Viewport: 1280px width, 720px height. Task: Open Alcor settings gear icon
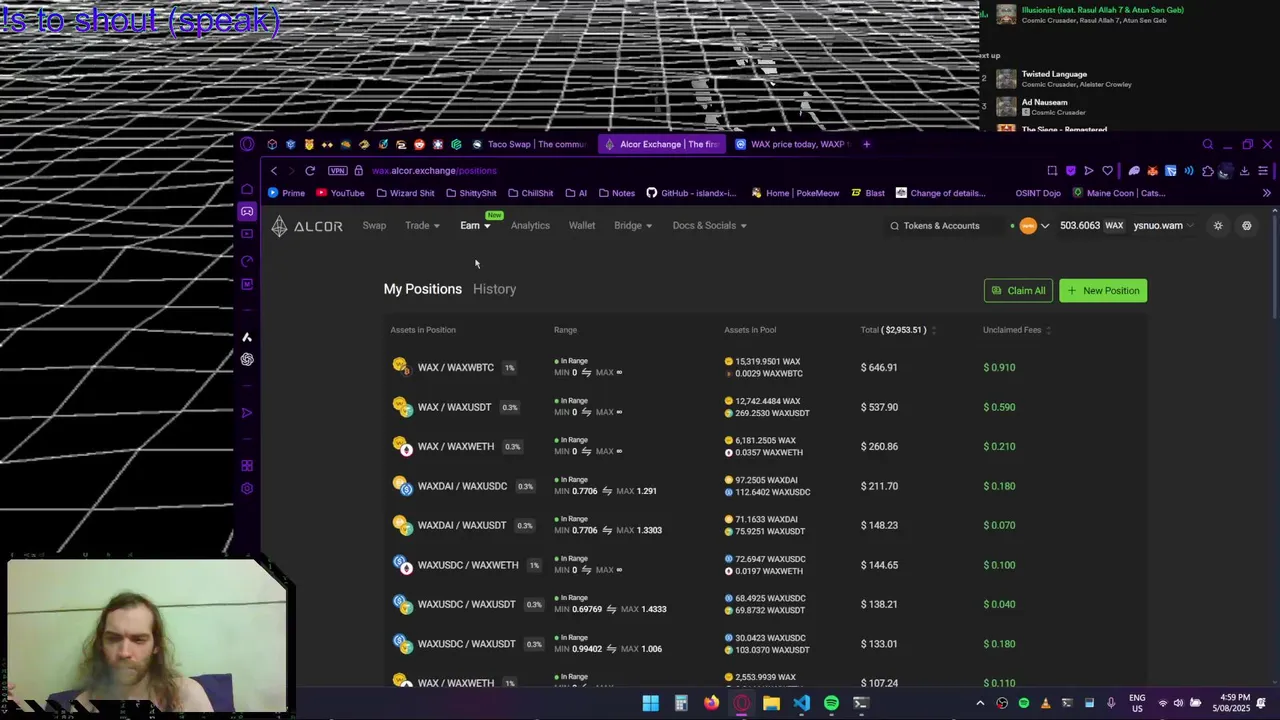1246,226
